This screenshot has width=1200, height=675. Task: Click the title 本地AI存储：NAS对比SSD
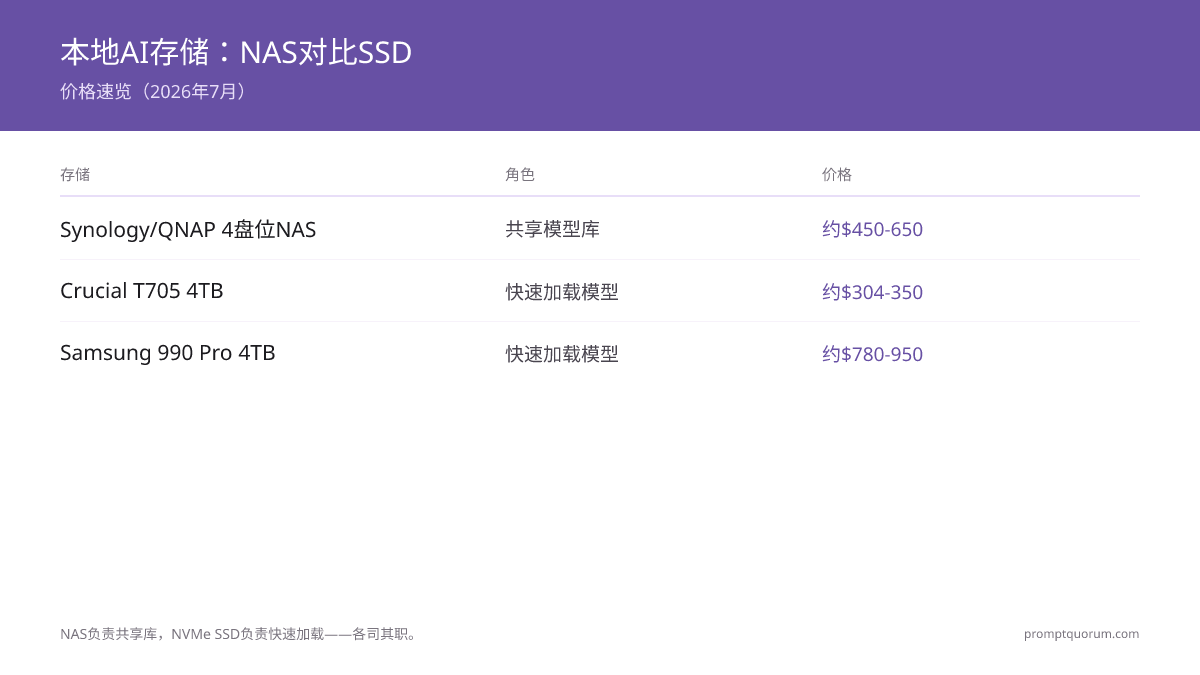coord(236,52)
